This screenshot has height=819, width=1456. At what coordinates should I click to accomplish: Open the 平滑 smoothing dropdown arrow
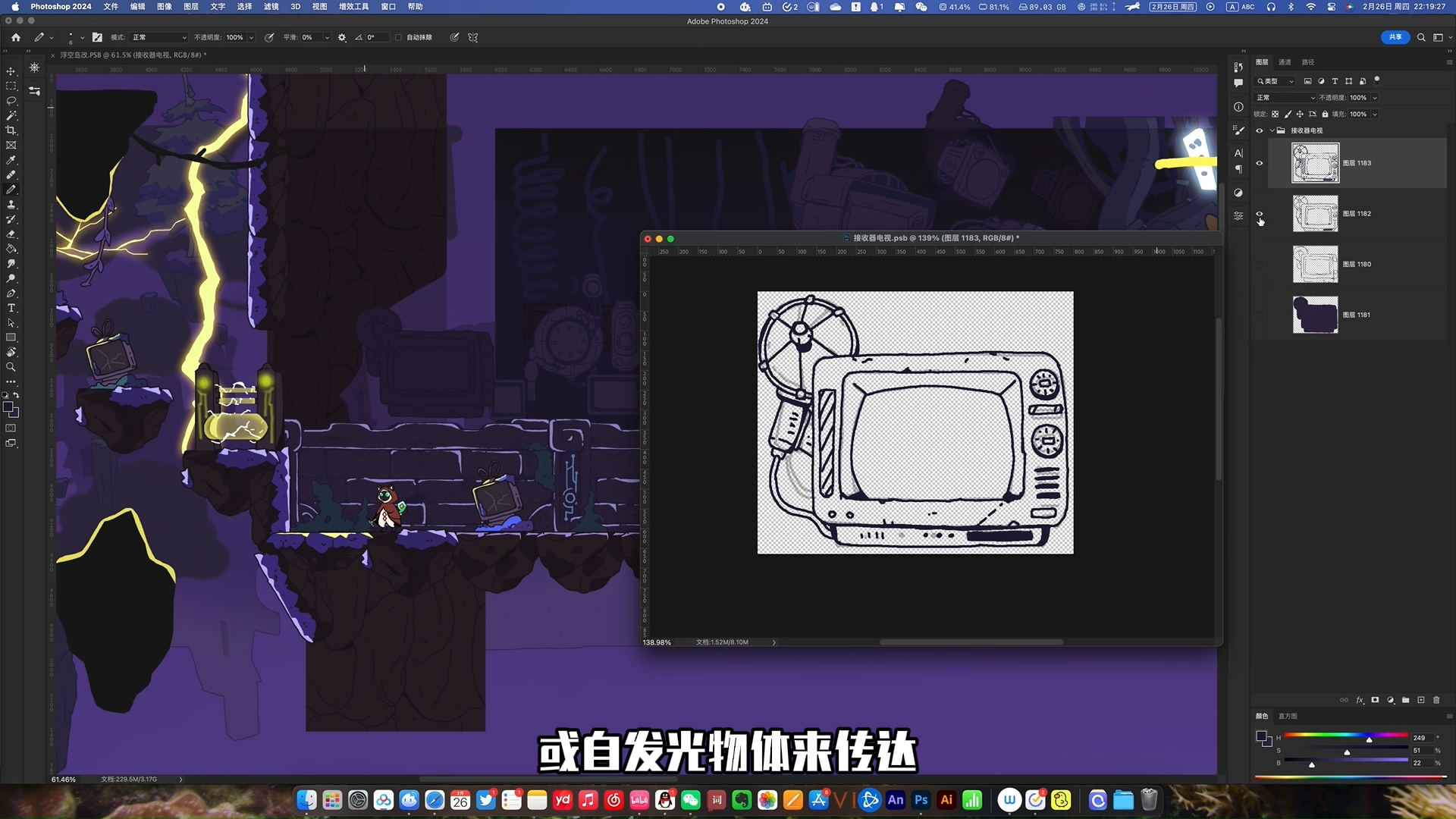point(327,37)
